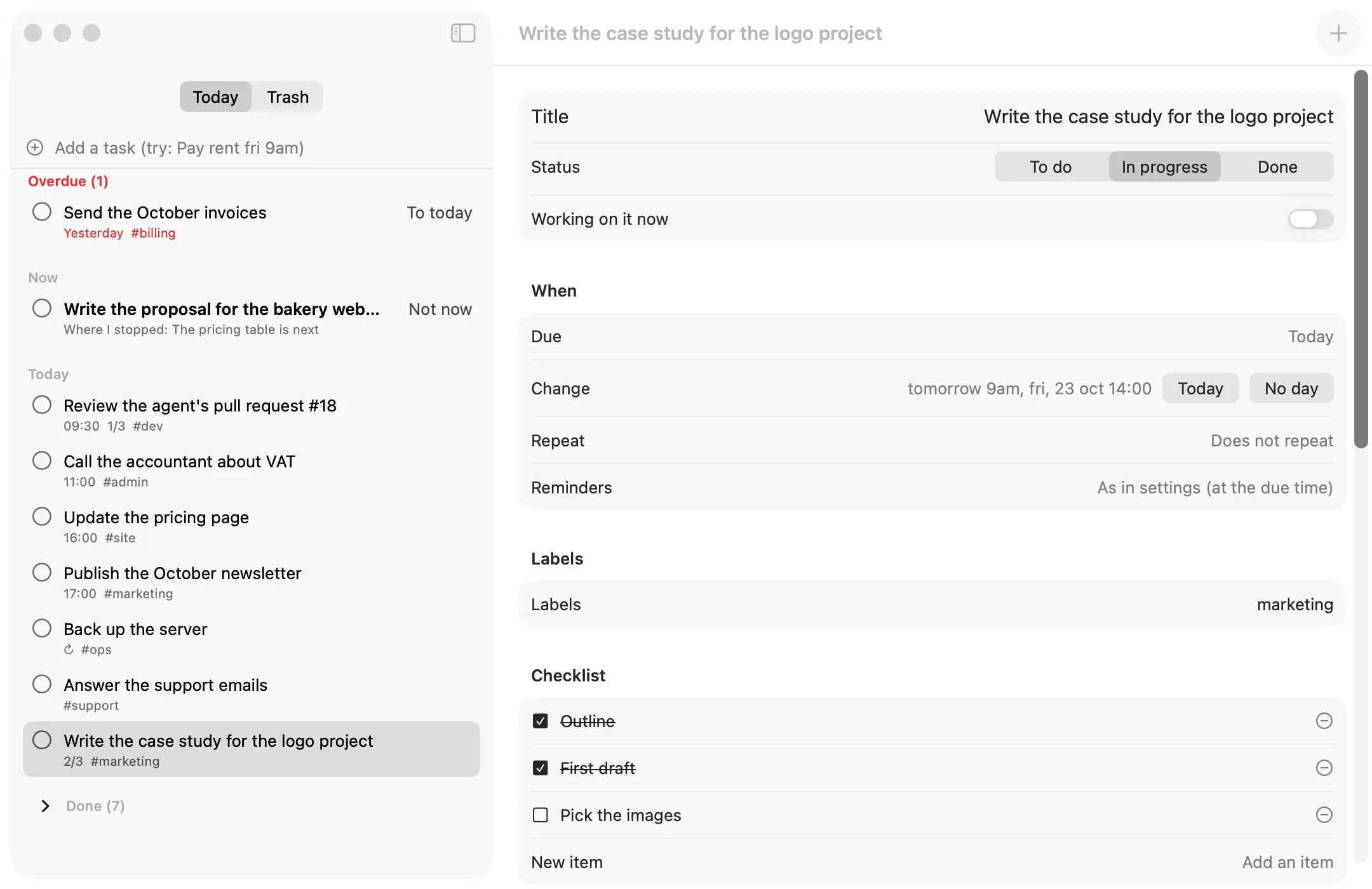Complete Call the accountant about VAT
Image resolution: width=1372 pixels, height=889 pixels.
point(42,460)
